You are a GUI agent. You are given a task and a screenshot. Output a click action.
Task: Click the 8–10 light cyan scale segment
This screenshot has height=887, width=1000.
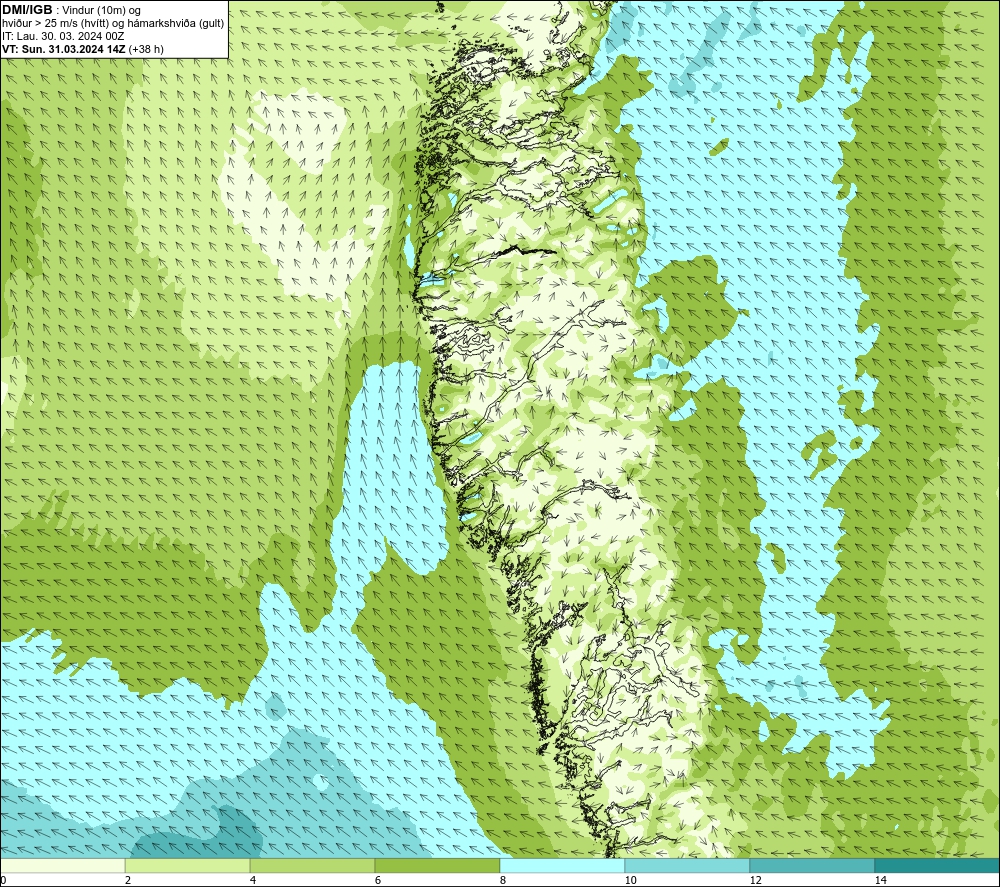pyautogui.click(x=562, y=865)
